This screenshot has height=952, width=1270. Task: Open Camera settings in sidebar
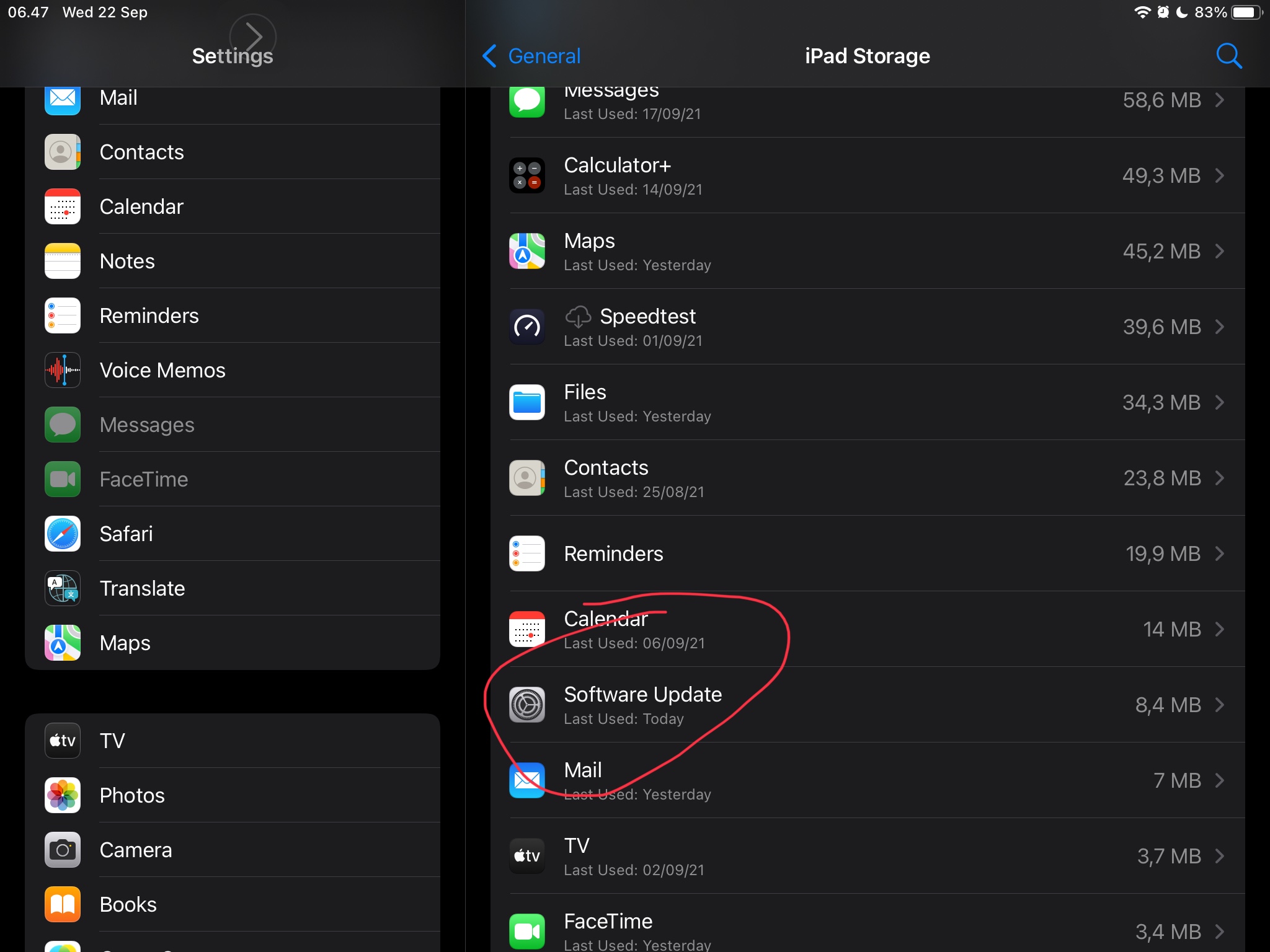coord(136,850)
